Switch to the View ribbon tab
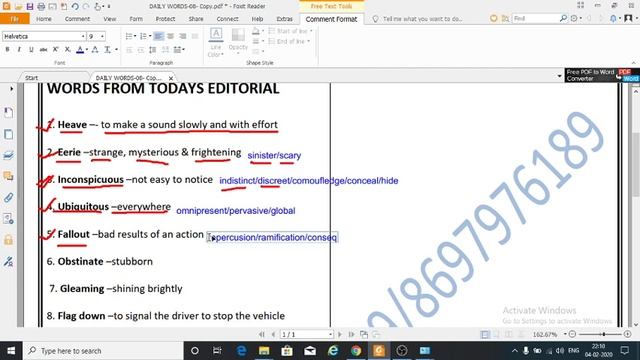 pos(109,19)
